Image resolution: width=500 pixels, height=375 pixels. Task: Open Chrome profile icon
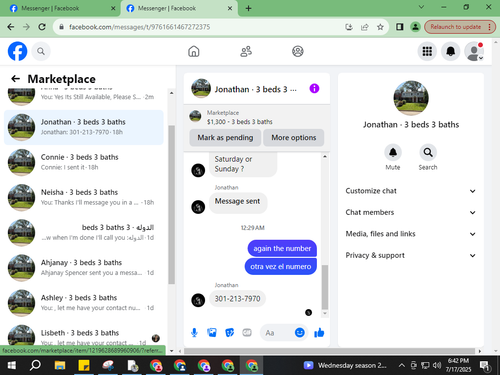click(x=415, y=27)
